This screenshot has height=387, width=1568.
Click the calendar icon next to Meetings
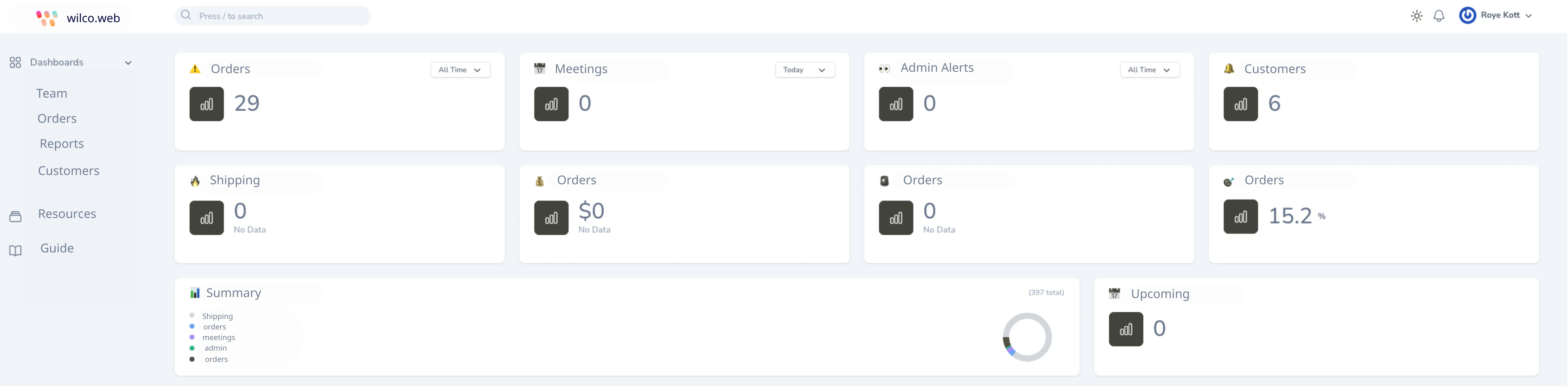point(539,68)
